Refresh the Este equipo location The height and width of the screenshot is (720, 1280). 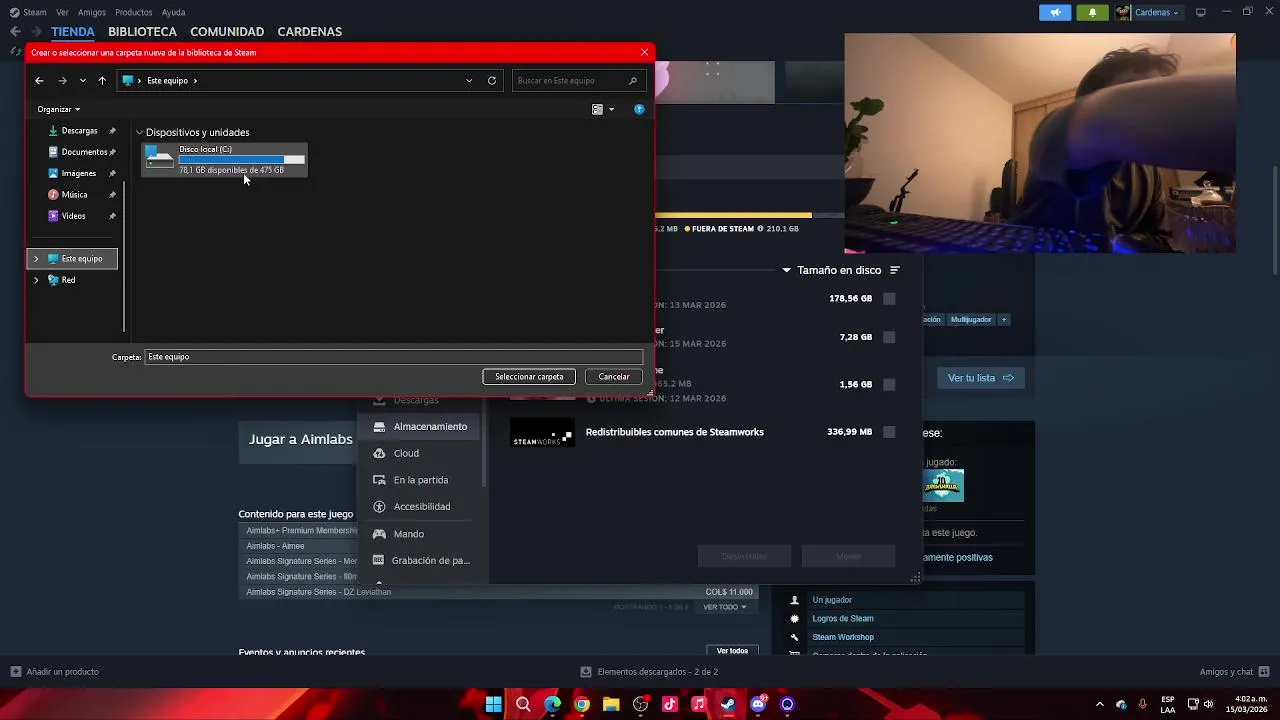pos(492,80)
